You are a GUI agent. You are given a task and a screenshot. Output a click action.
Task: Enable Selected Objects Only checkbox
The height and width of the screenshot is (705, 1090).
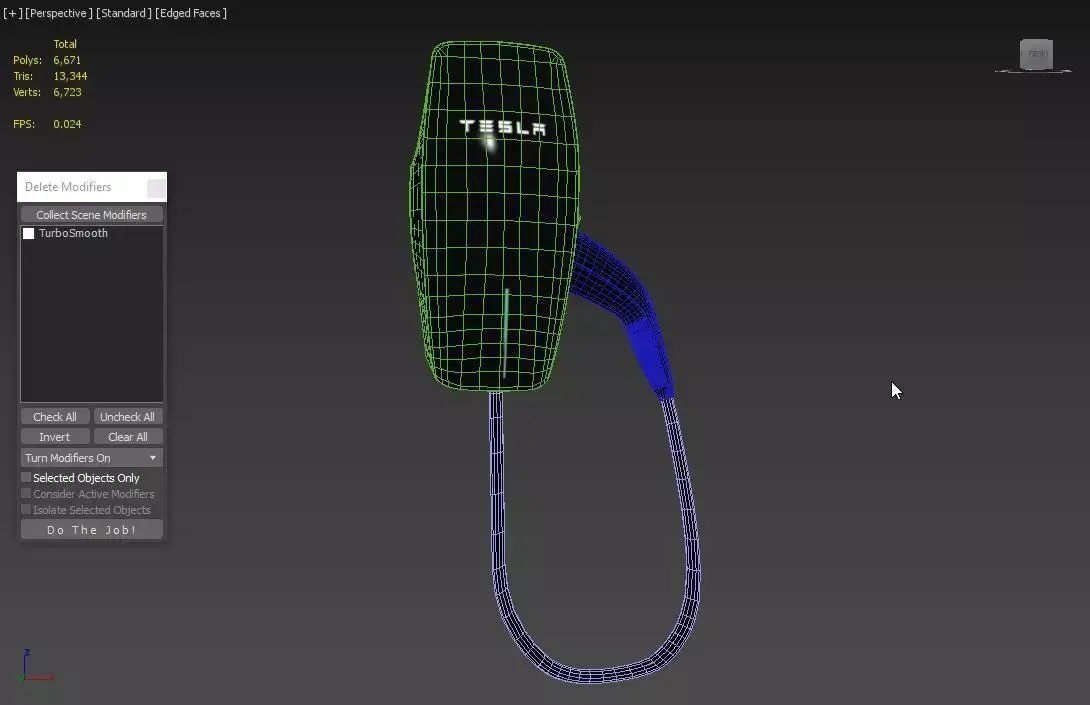click(x=26, y=478)
